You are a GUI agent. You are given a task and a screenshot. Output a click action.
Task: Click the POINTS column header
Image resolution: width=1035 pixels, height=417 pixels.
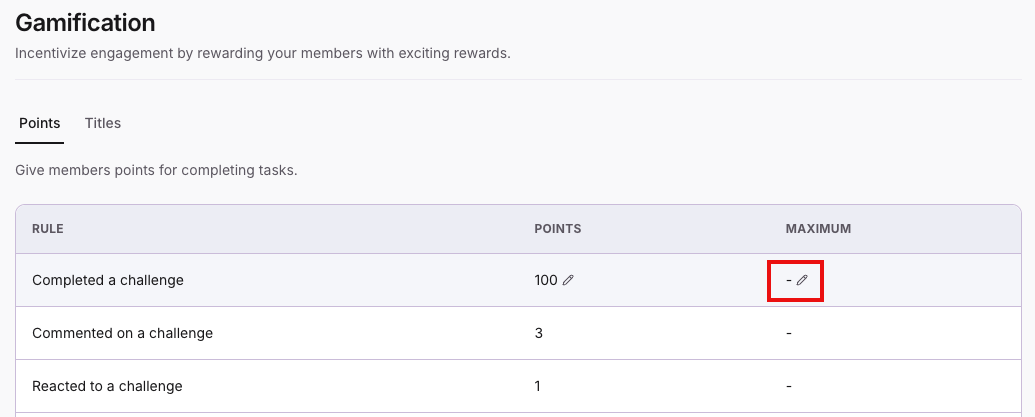[x=558, y=229]
